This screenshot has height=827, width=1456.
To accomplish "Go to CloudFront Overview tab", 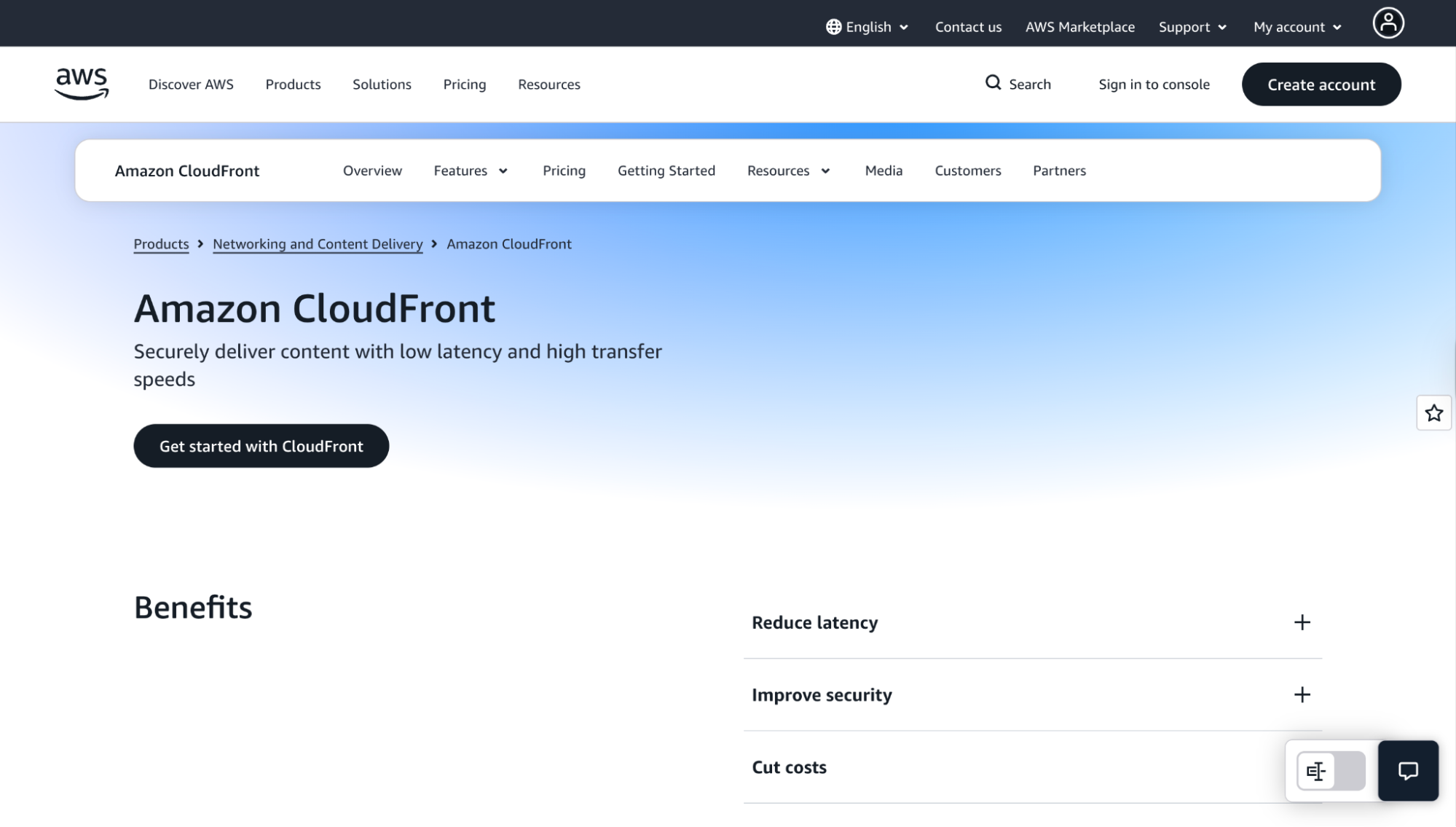I will tap(372, 171).
